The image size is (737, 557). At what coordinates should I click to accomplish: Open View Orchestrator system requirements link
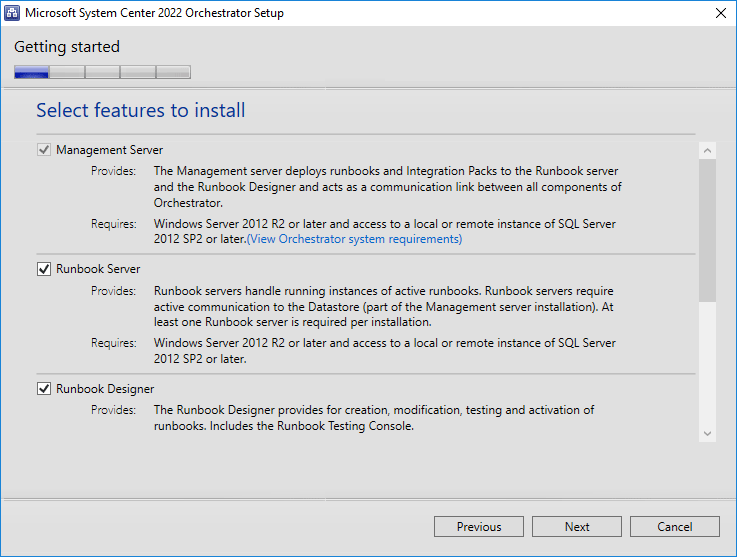pos(354,239)
